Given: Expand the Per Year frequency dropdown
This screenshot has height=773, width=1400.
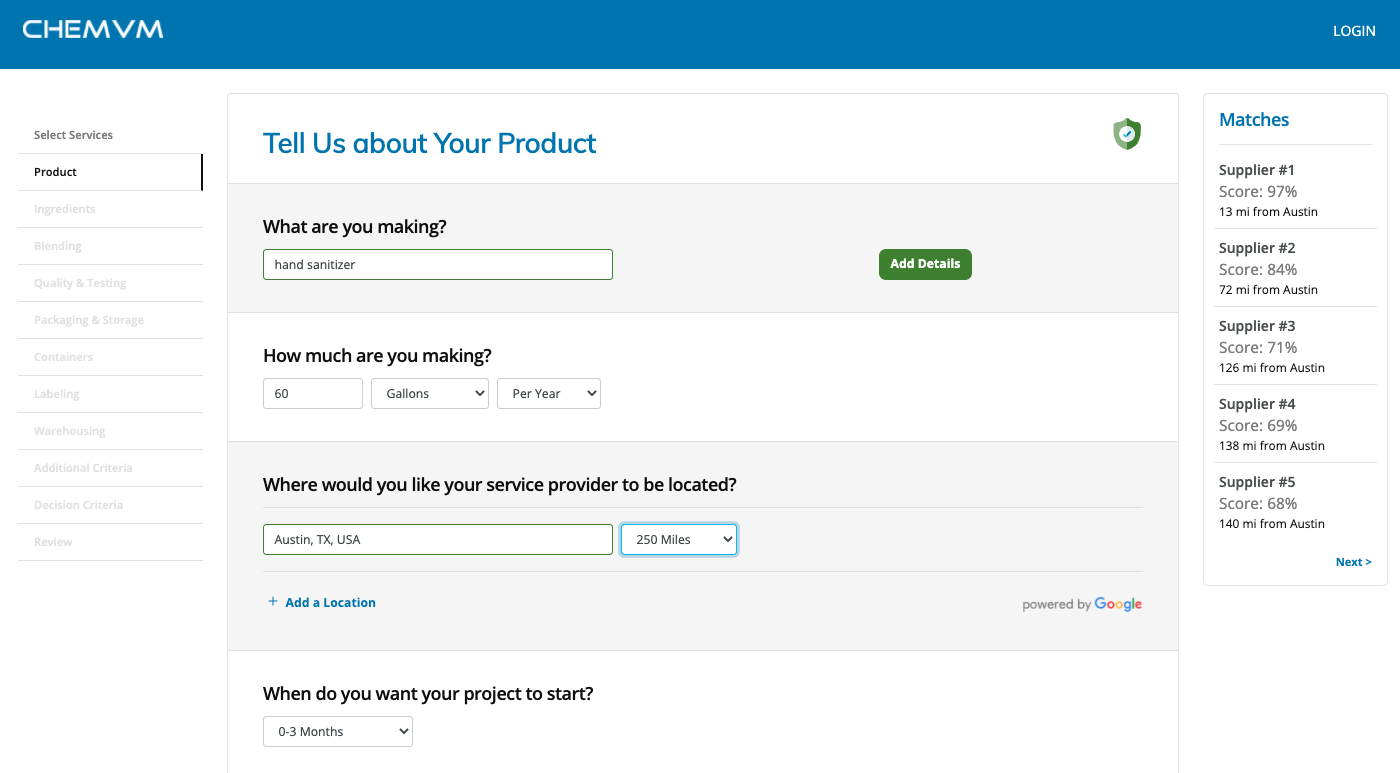Looking at the screenshot, I should 548,393.
